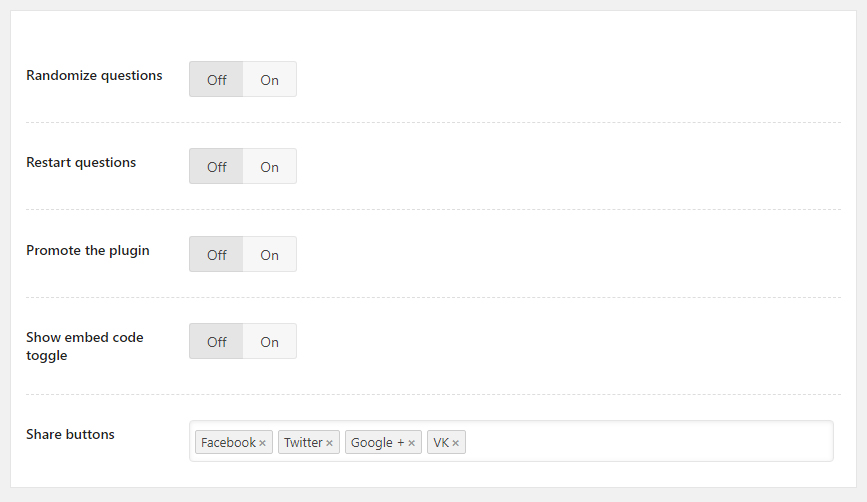The height and width of the screenshot is (502, 867).
Task: Set Promote the plugin to Off
Action: coord(217,255)
